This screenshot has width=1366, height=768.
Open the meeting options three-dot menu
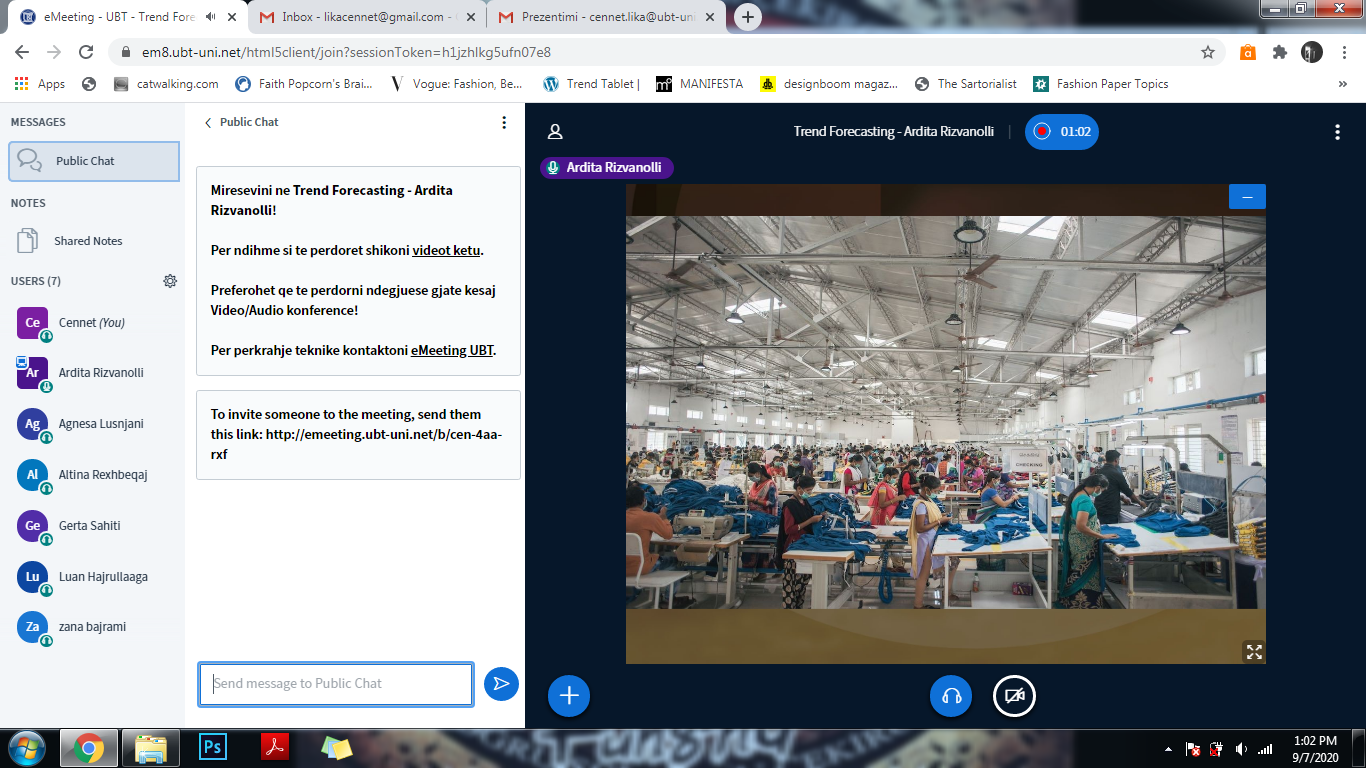[x=1337, y=132]
